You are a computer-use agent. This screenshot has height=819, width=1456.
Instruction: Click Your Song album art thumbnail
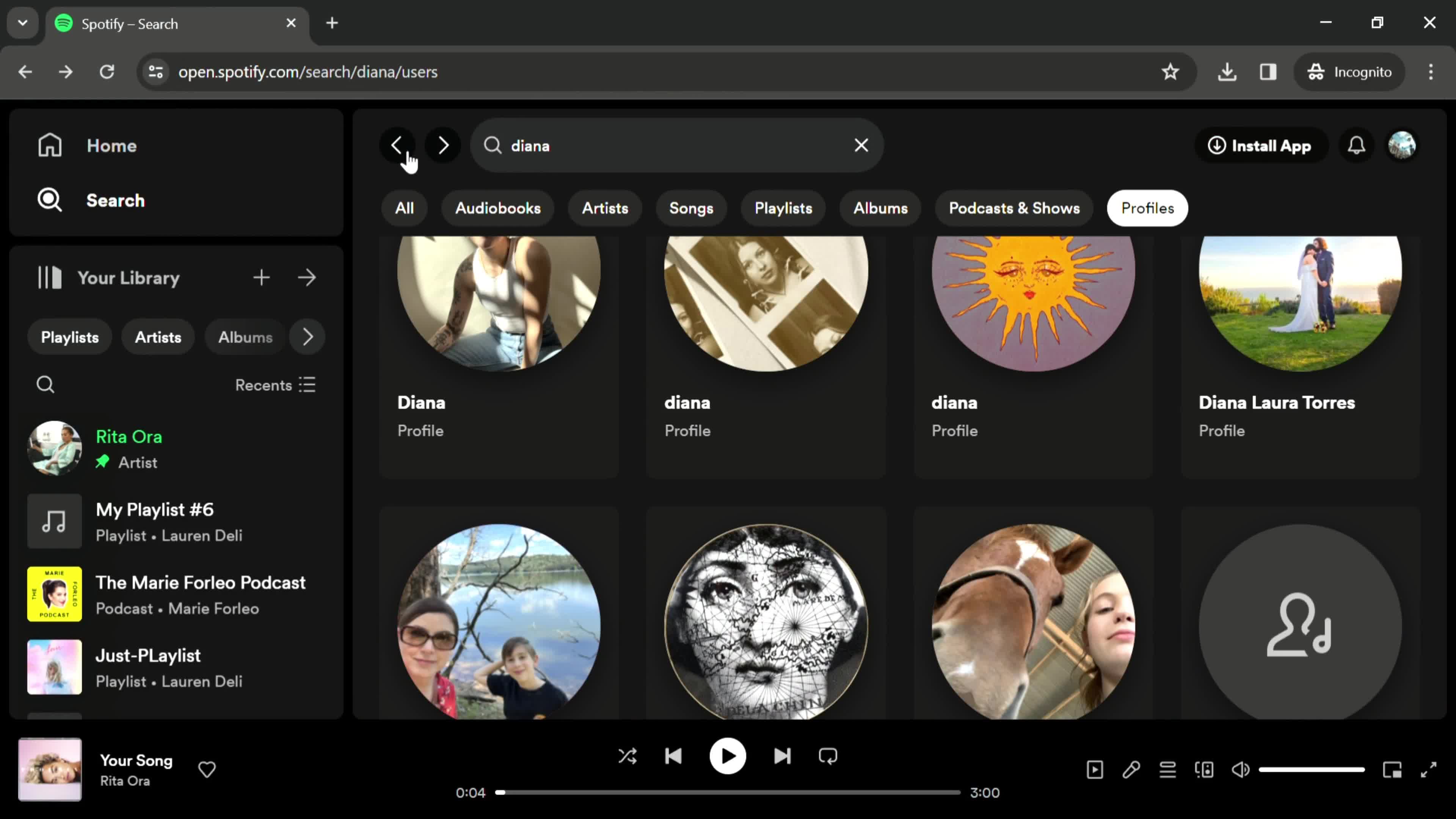click(x=50, y=769)
